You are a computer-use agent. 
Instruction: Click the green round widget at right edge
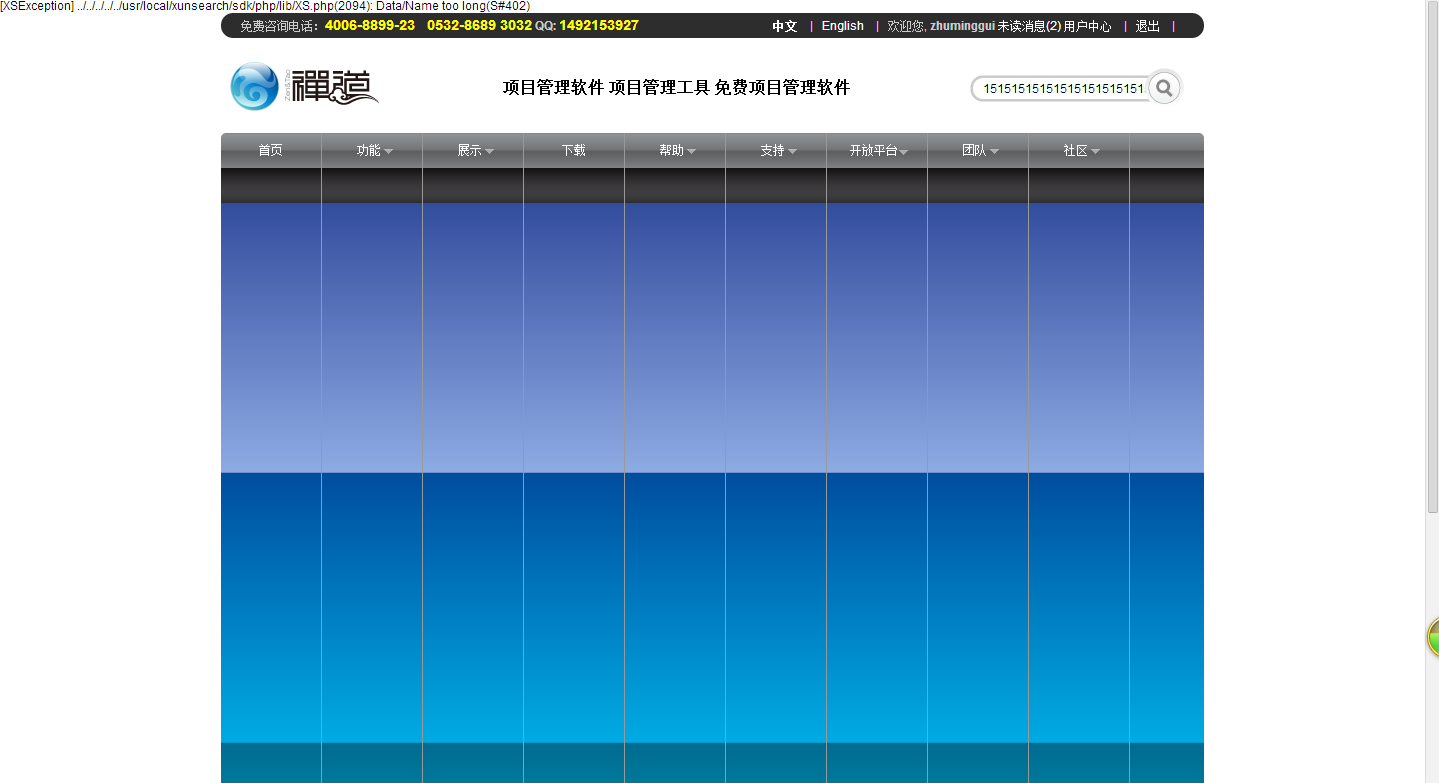[1433, 637]
